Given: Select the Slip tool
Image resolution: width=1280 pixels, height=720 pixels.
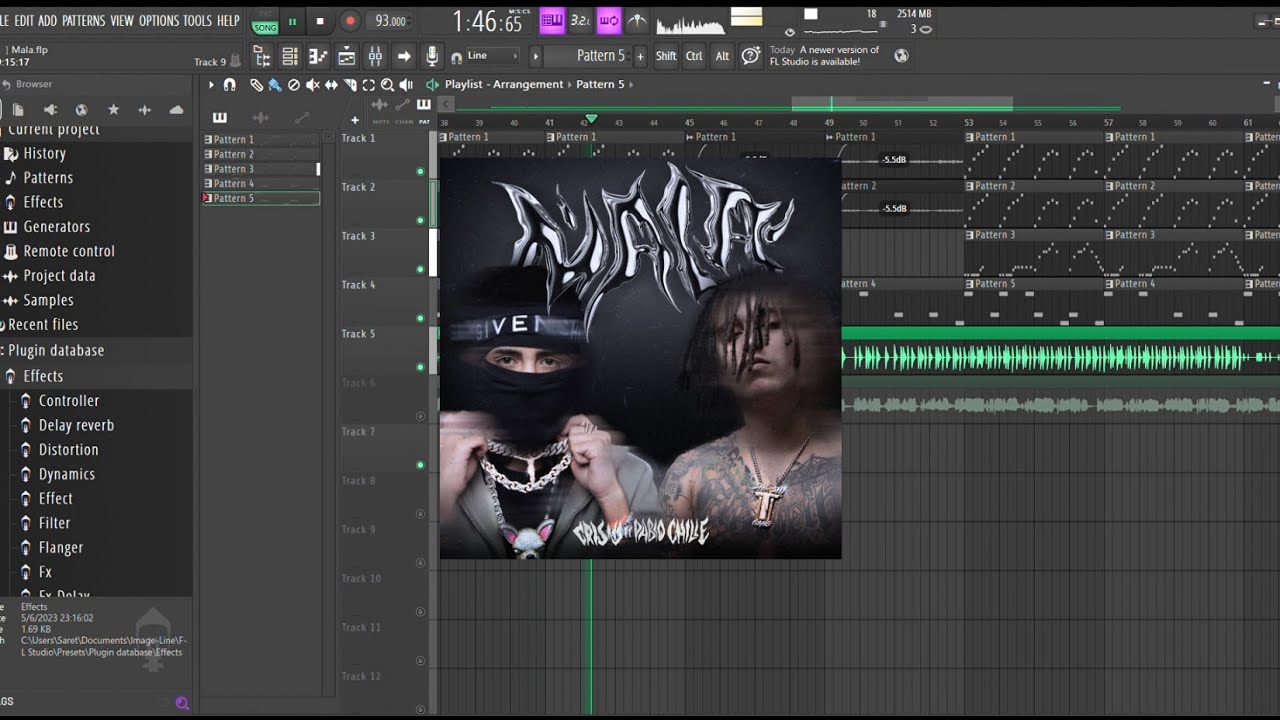Looking at the screenshot, I should (331, 85).
